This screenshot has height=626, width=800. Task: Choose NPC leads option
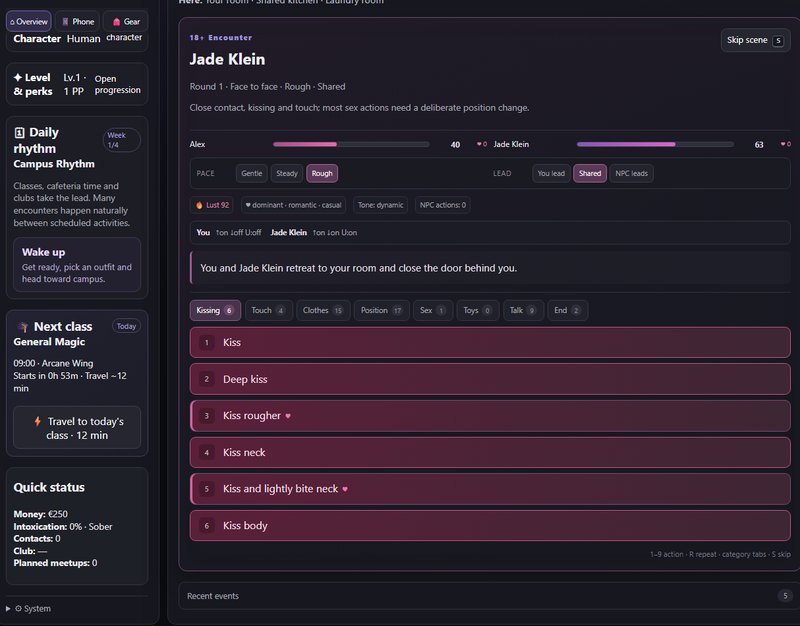[631, 173]
